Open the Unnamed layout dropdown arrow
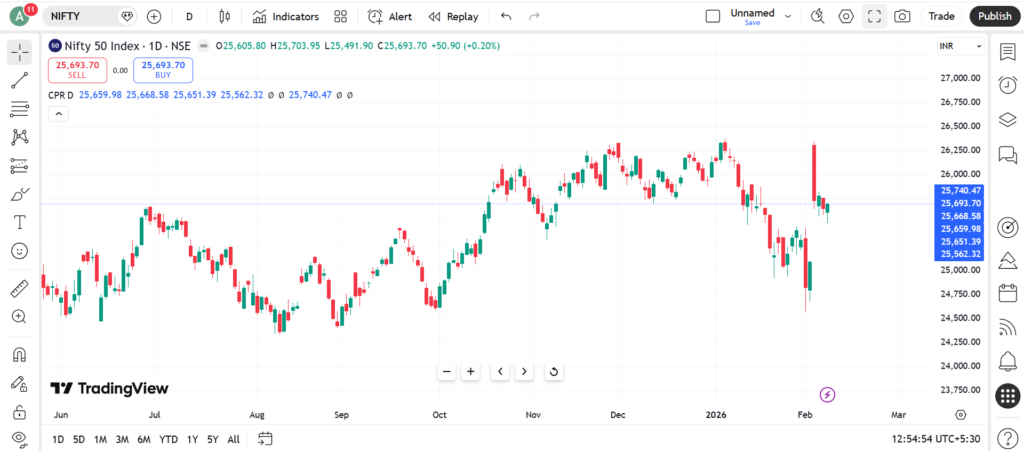The image size is (1024, 451). point(788,16)
